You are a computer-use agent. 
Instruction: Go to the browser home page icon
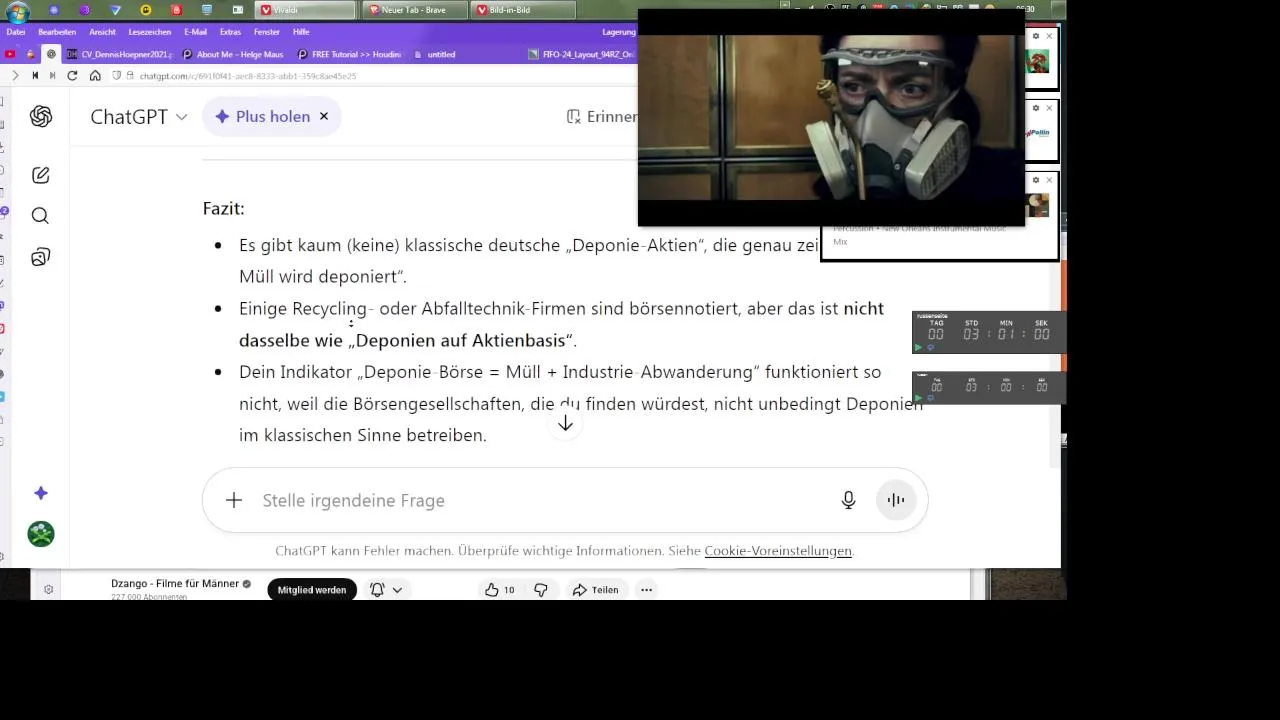click(95, 76)
